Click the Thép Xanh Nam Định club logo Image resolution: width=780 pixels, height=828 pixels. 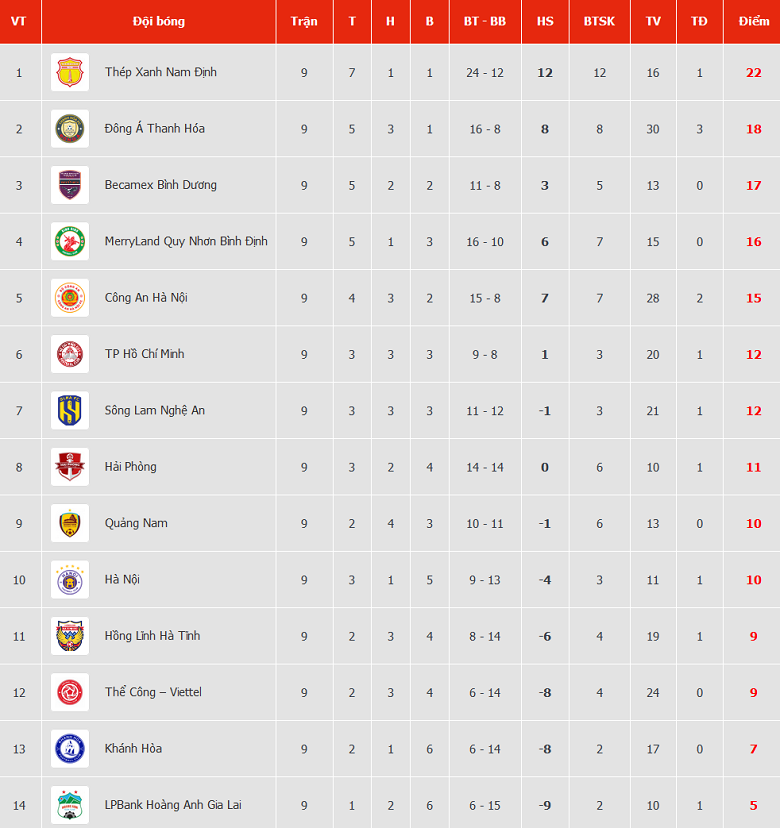click(70, 72)
